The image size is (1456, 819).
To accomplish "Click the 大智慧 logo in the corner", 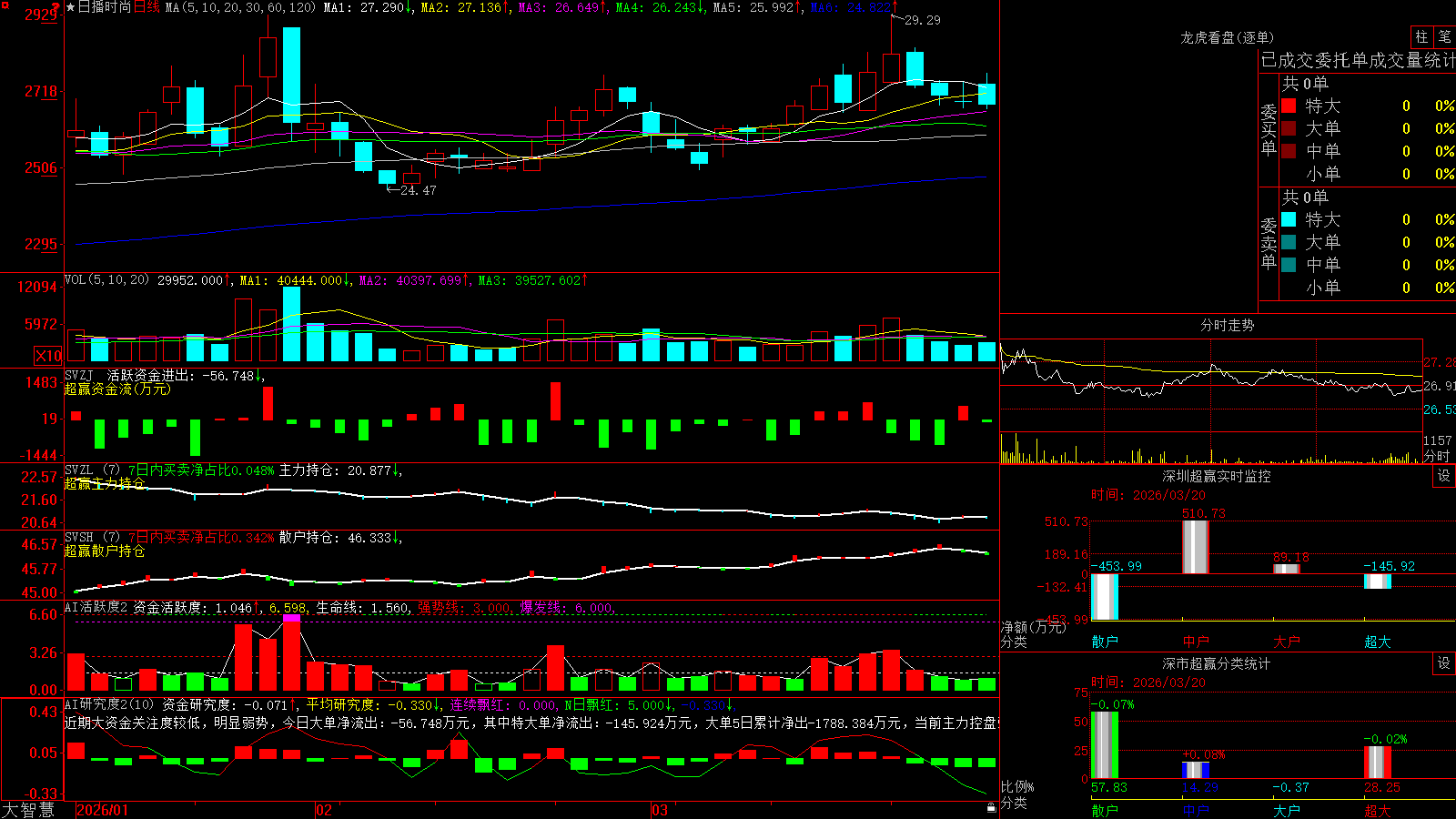I will [x=28, y=810].
